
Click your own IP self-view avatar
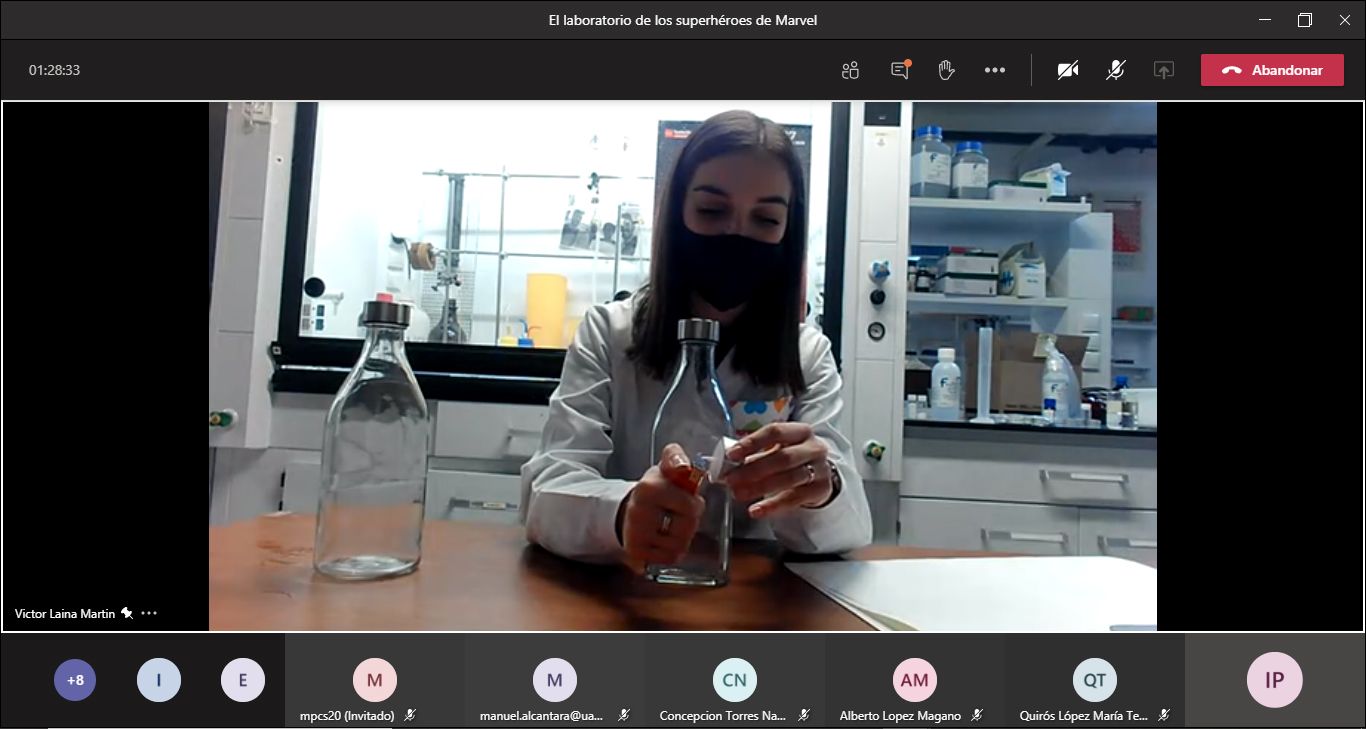(x=1274, y=681)
